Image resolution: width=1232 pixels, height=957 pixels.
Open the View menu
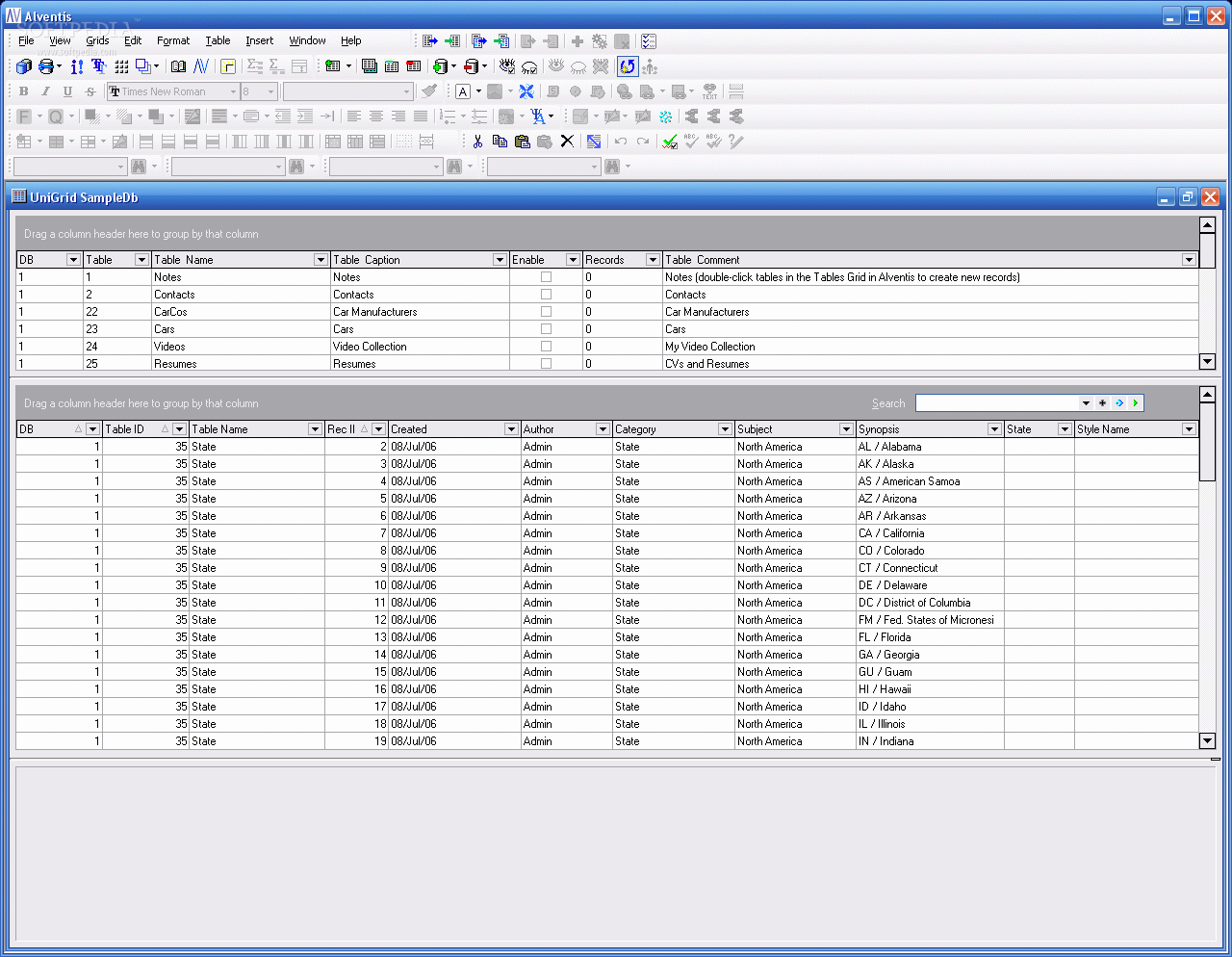(x=60, y=40)
